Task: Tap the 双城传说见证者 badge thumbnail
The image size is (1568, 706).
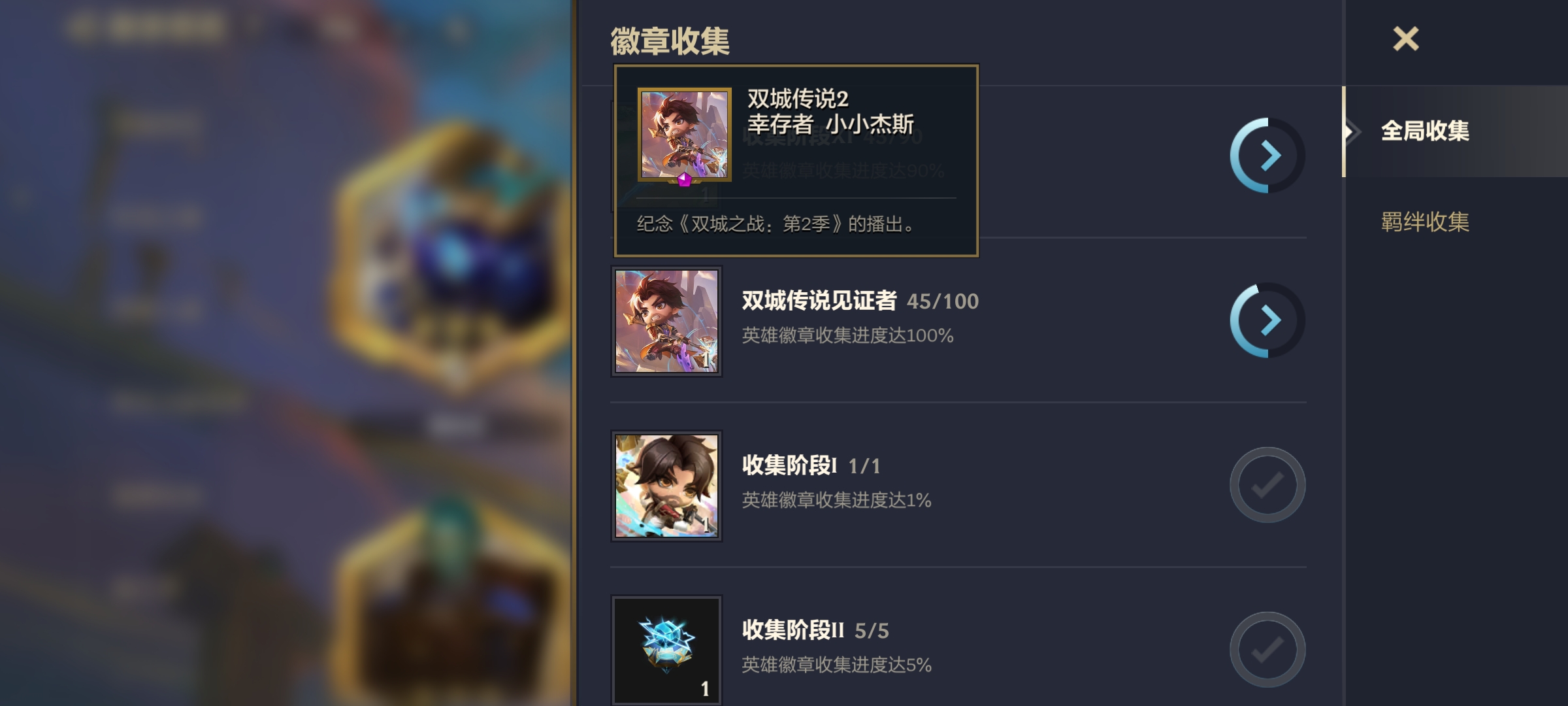Action: point(666,321)
